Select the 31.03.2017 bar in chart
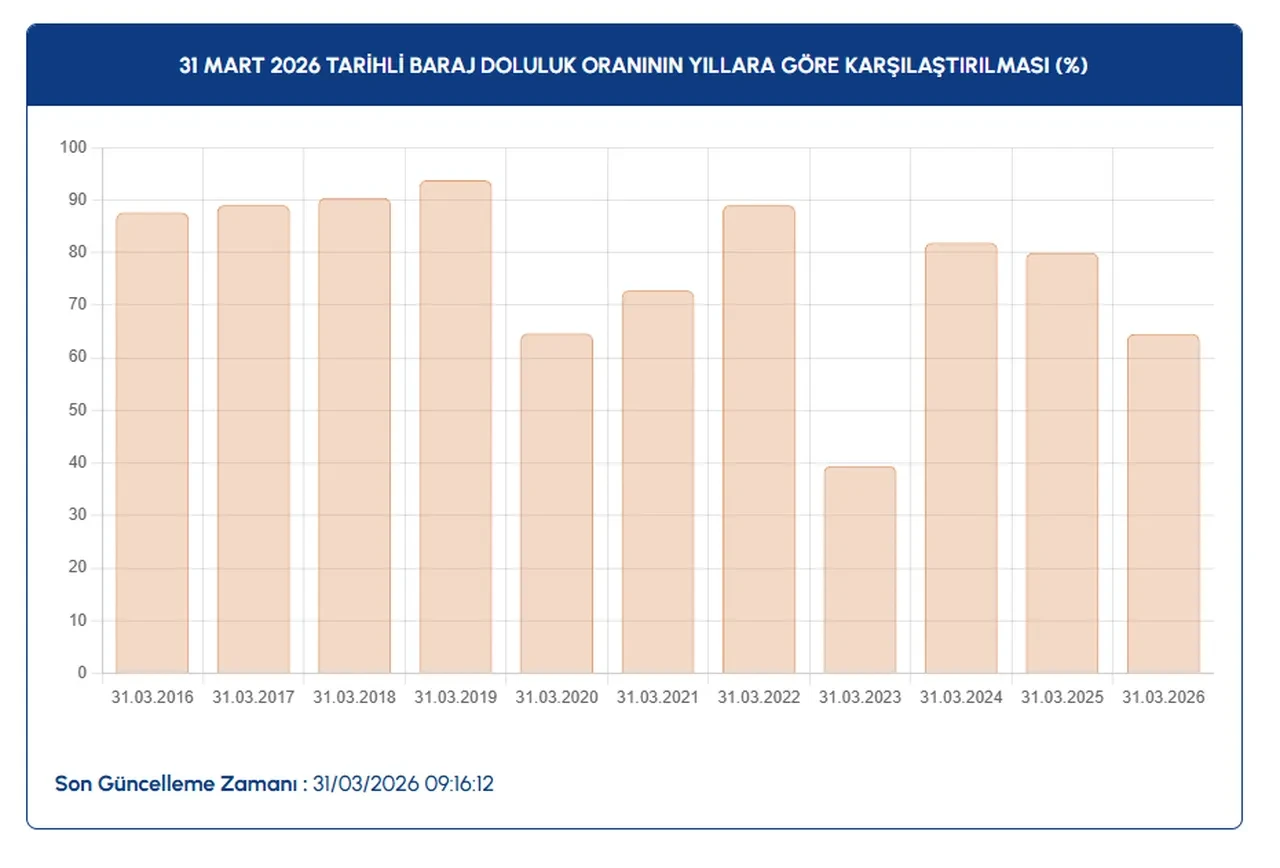Viewport: 1280px width, 868px height. click(253, 439)
